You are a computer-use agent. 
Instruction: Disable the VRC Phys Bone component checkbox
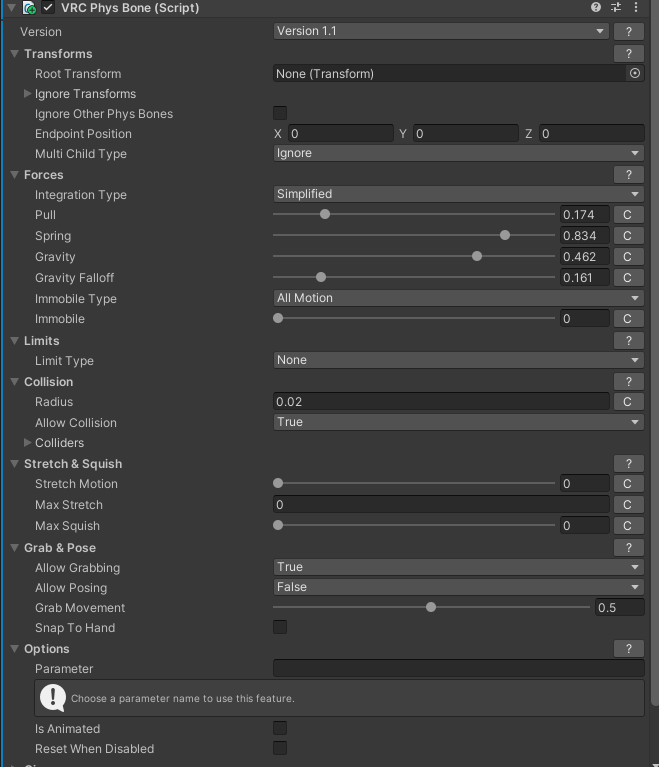click(x=47, y=8)
